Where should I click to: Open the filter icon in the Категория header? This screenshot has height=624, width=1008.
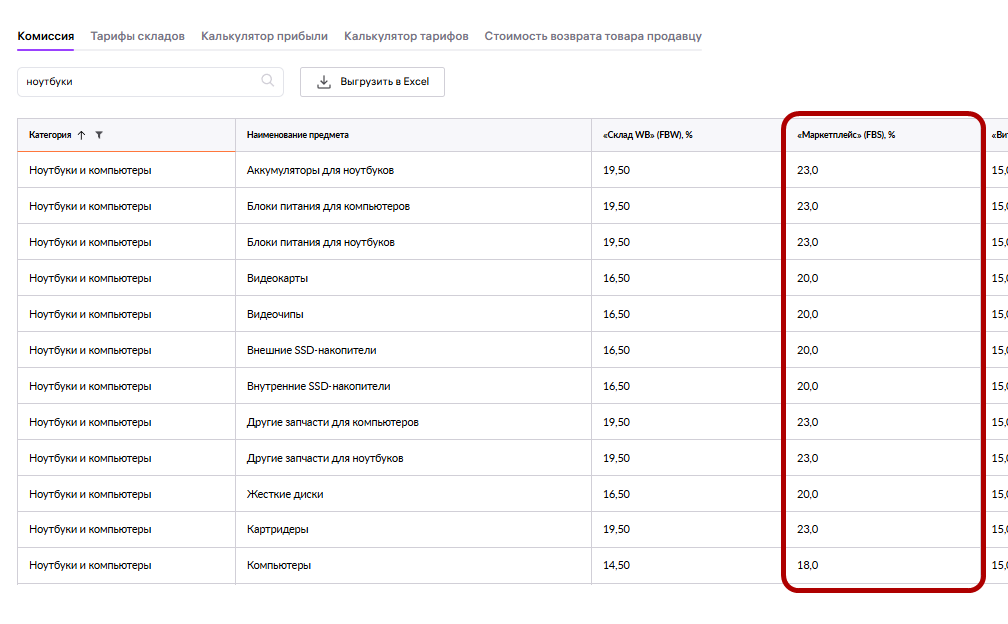point(99,135)
